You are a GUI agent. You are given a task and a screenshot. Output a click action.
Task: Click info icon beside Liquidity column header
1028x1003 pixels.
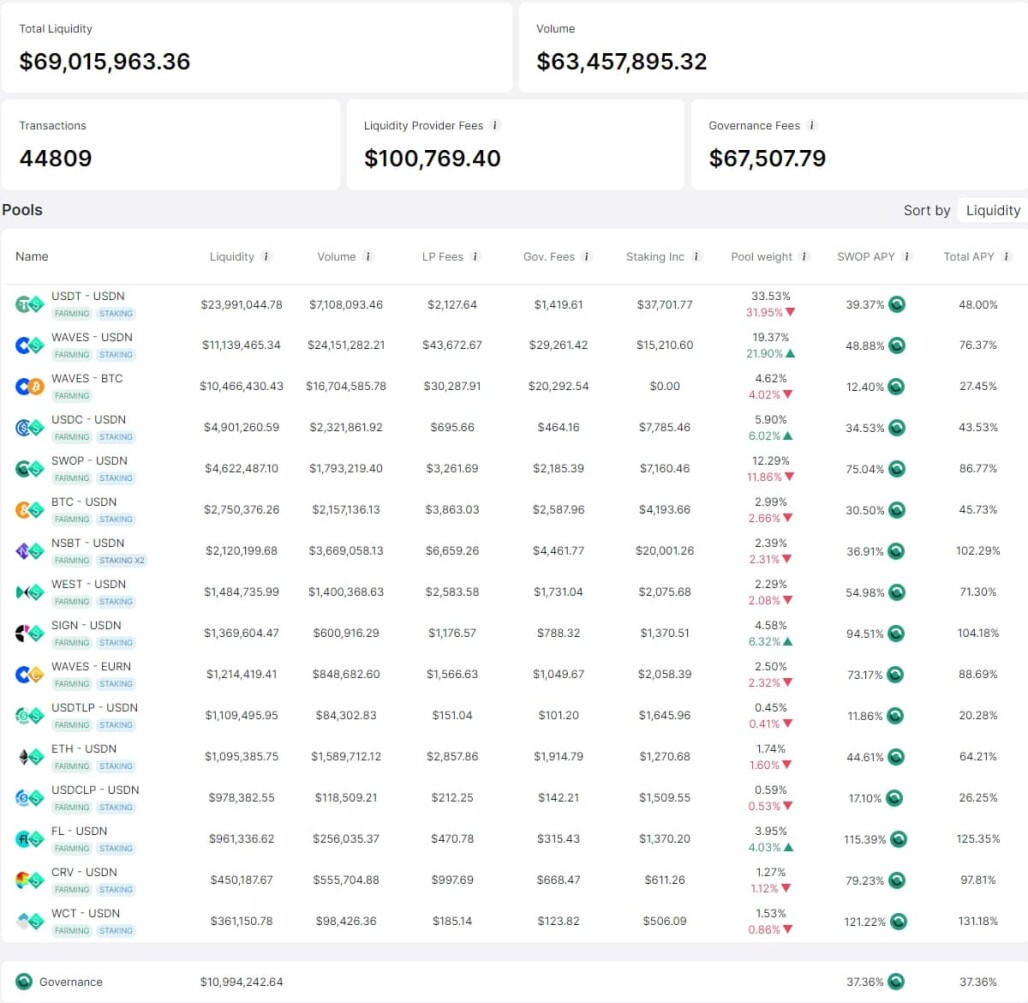coord(266,256)
